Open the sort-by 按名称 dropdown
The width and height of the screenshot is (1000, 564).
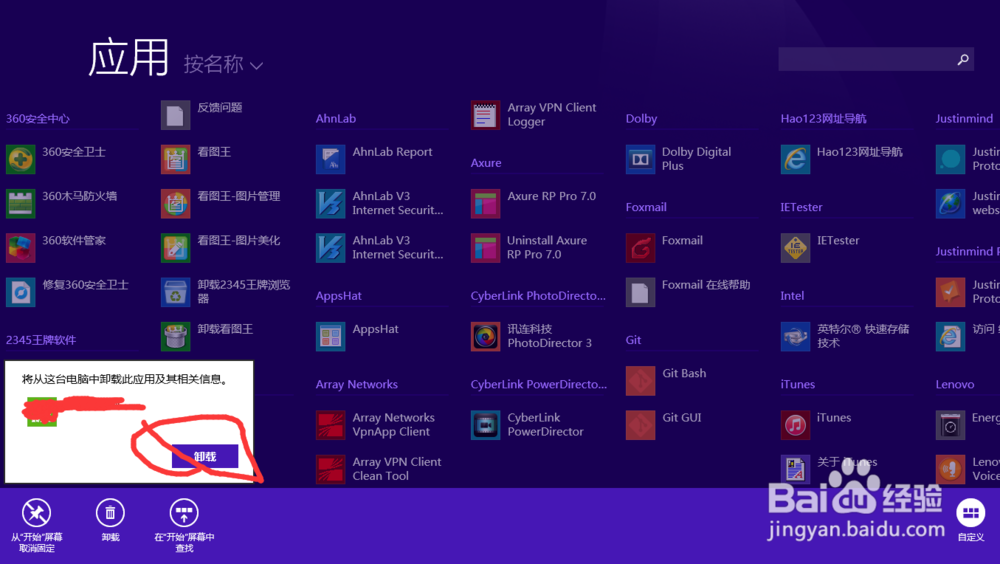(x=223, y=64)
